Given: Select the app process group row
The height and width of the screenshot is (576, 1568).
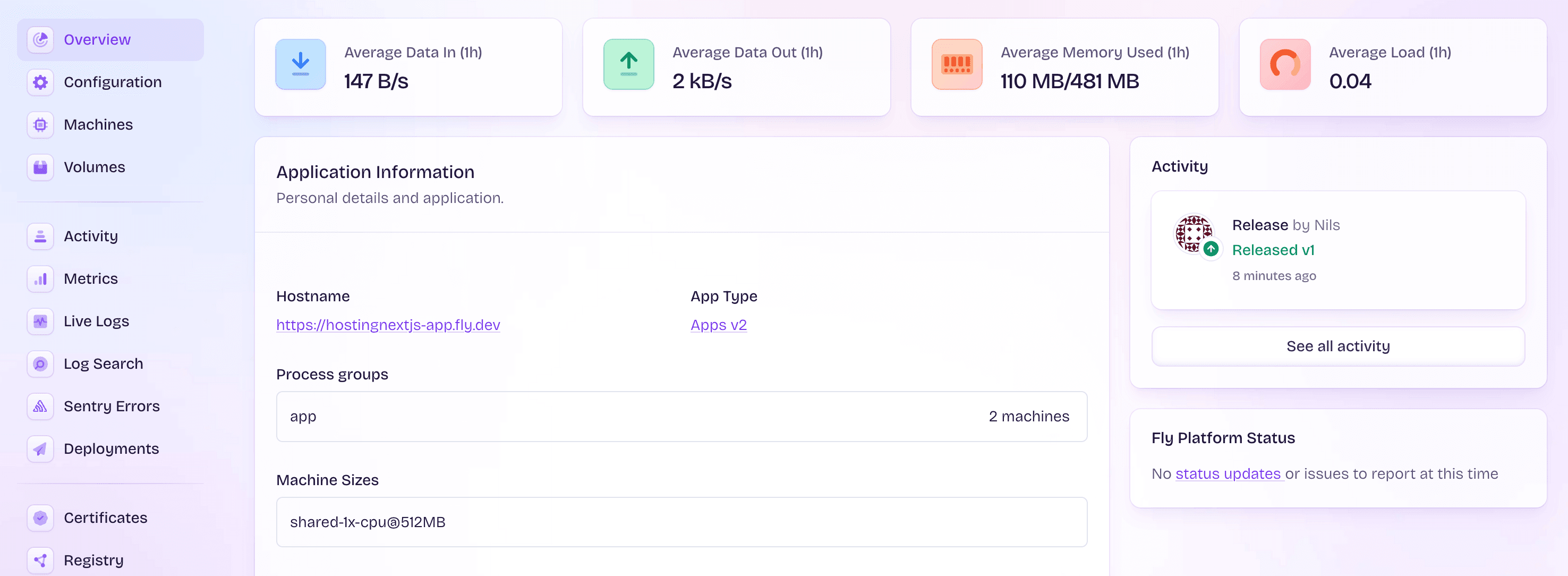Looking at the screenshot, I should (681, 417).
